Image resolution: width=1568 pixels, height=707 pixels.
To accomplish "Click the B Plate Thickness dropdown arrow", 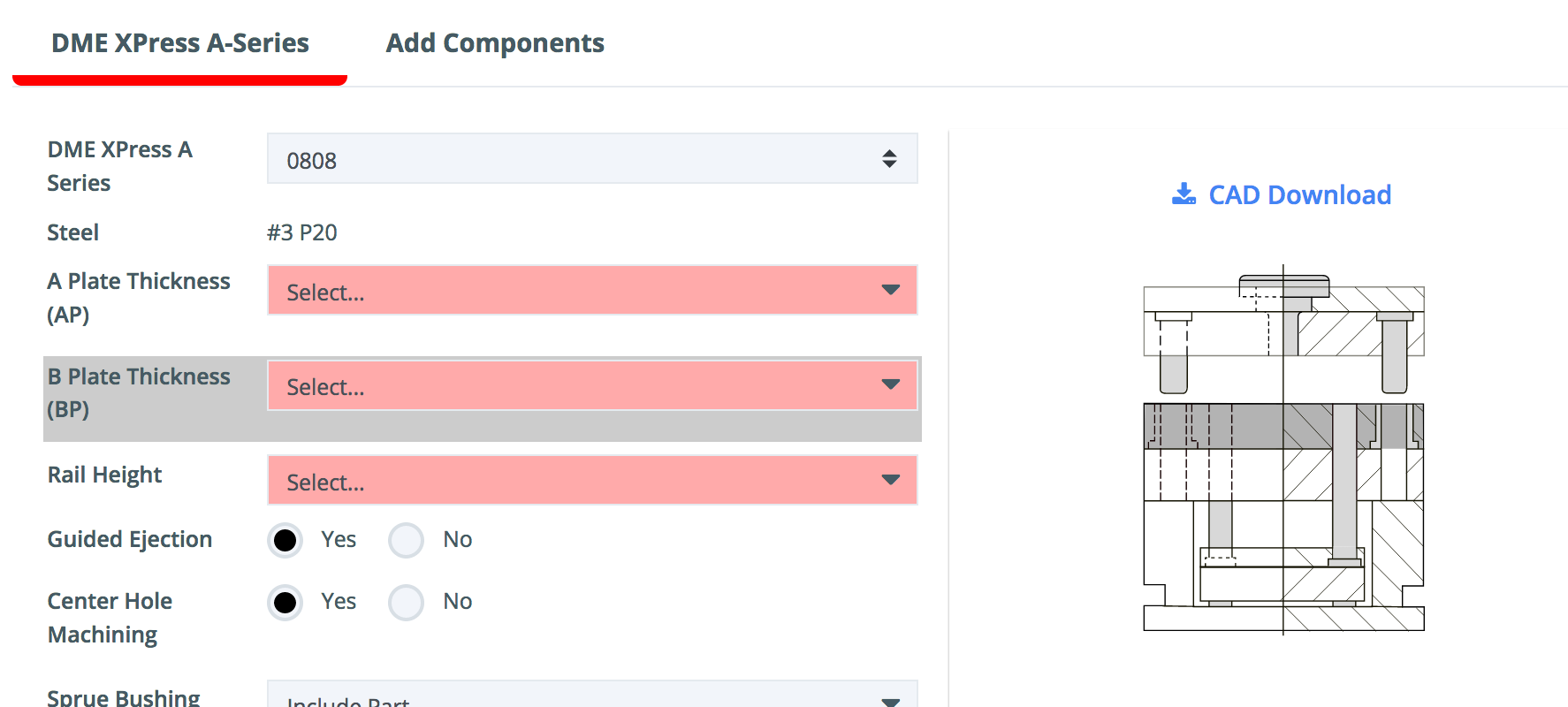I will pyautogui.click(x=890, y=384).
